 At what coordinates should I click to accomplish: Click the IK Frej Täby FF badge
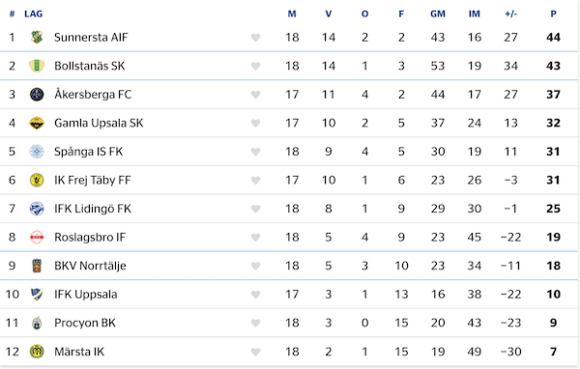pyautogui.click(x=37, y=180)
